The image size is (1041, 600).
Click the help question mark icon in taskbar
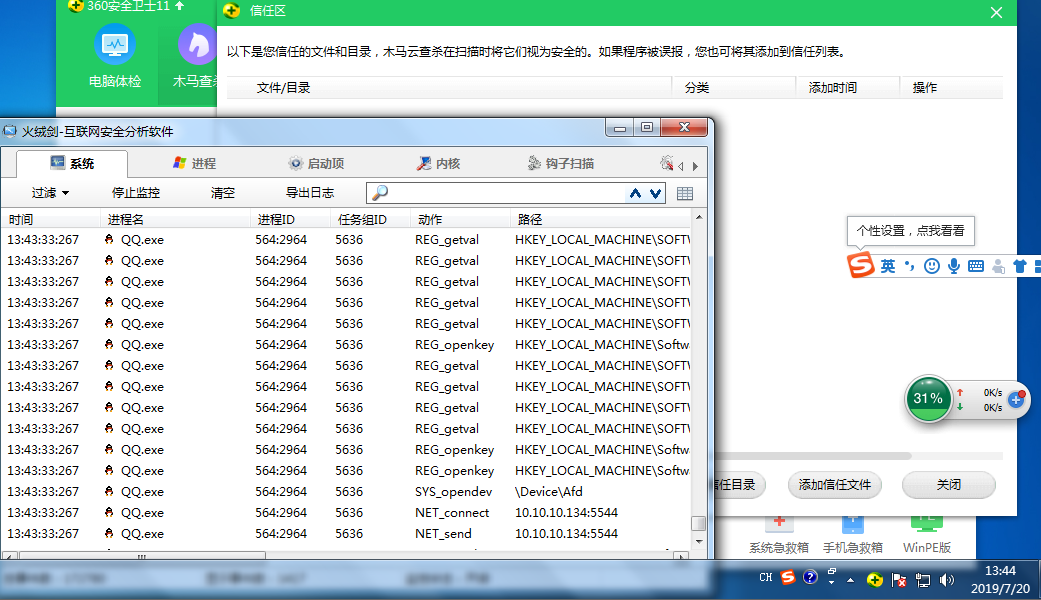(x=810, y=577)
